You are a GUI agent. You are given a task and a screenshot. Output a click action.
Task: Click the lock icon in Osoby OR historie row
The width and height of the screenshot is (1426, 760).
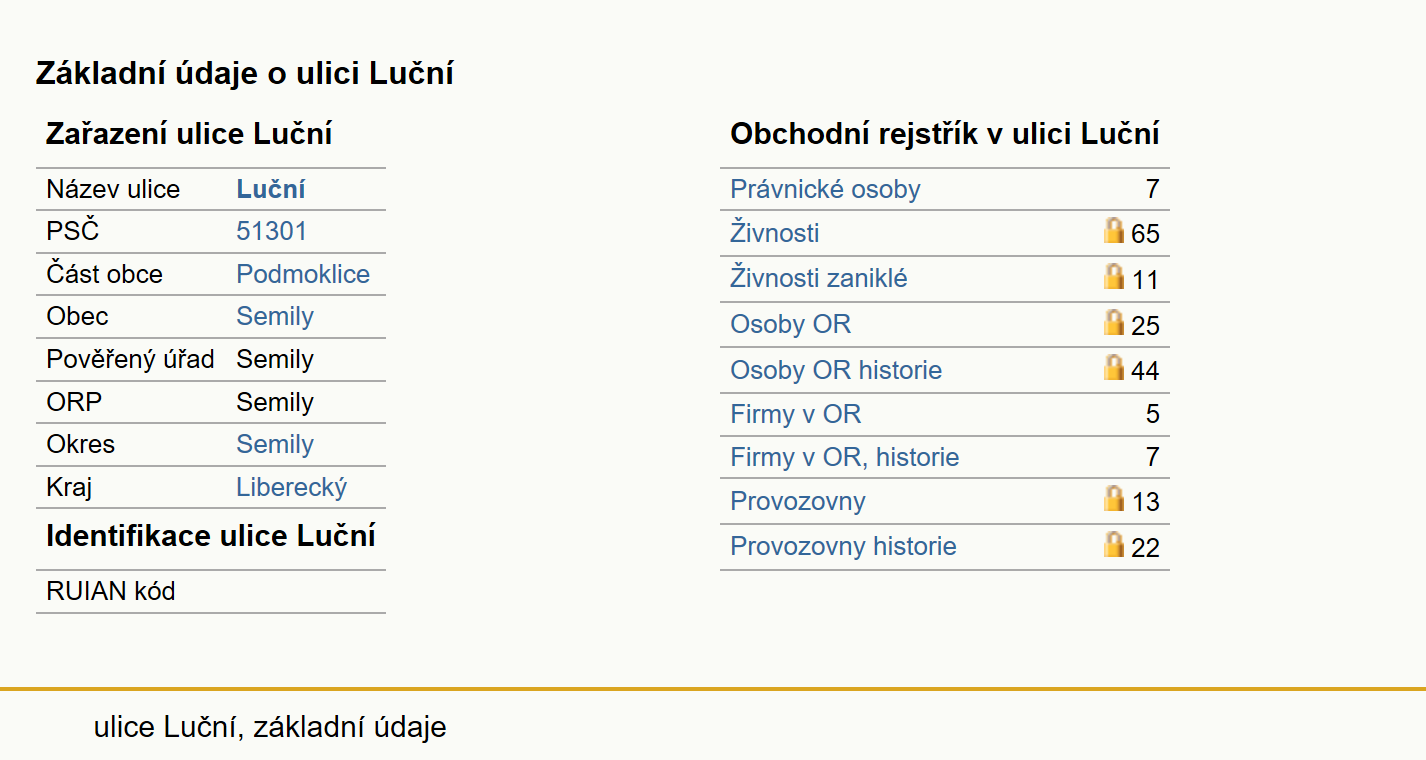(x=1114, y=369)
